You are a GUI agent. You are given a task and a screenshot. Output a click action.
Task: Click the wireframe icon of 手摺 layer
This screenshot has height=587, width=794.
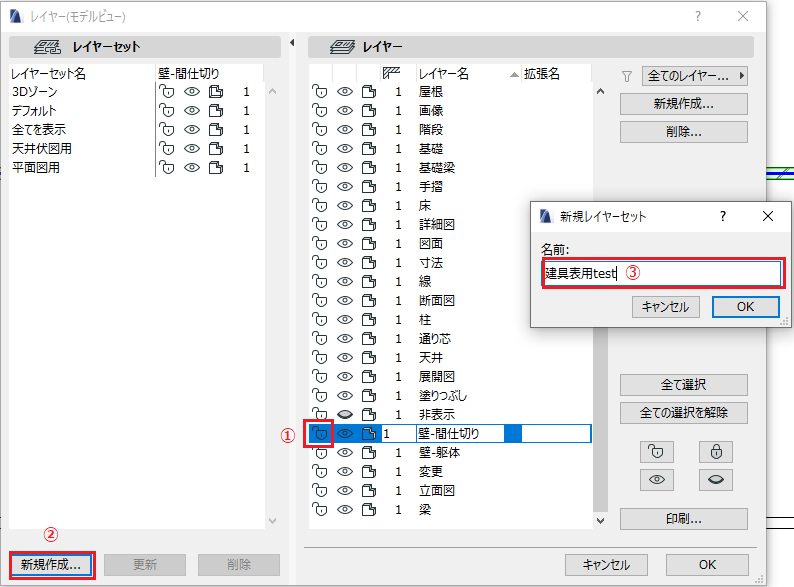pos(369,186)
